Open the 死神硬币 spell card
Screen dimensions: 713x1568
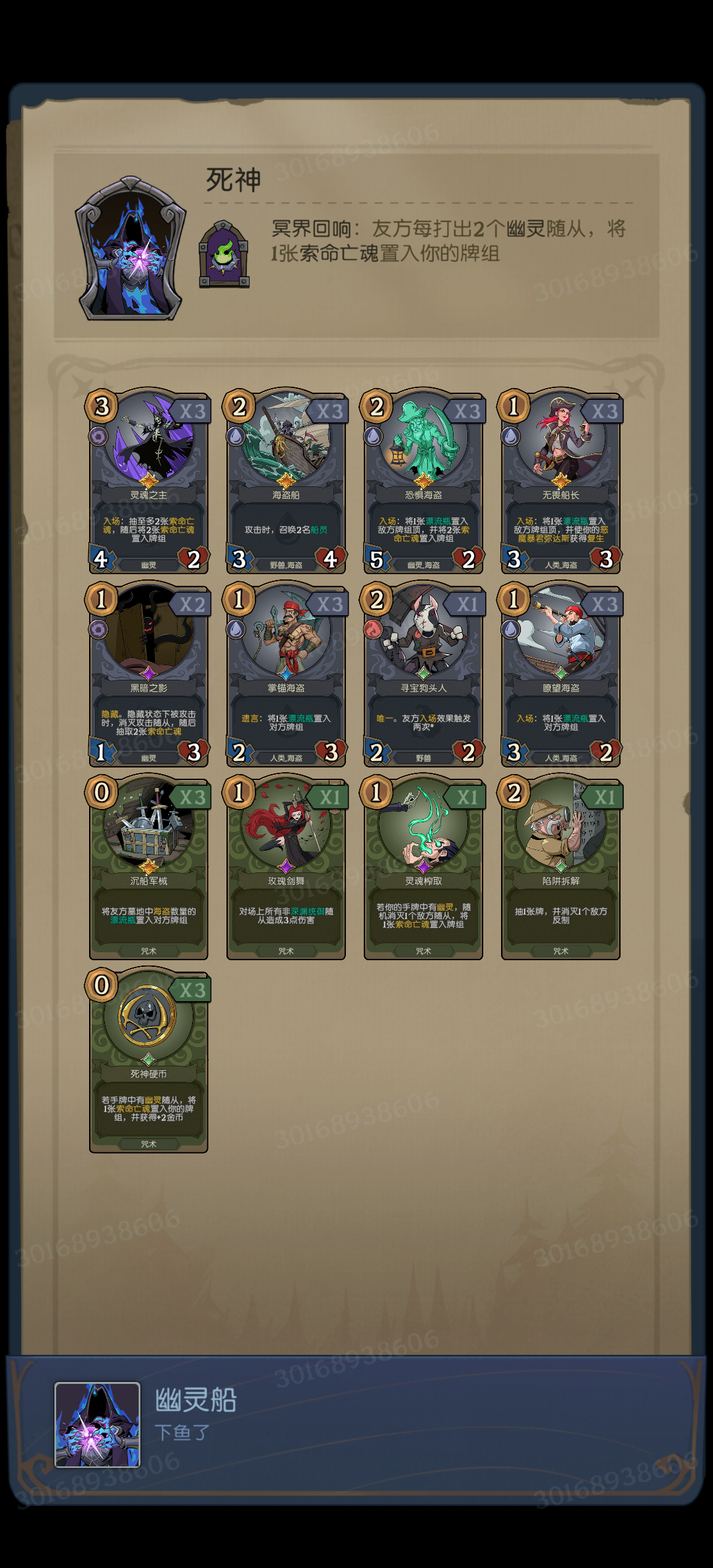149,1060
